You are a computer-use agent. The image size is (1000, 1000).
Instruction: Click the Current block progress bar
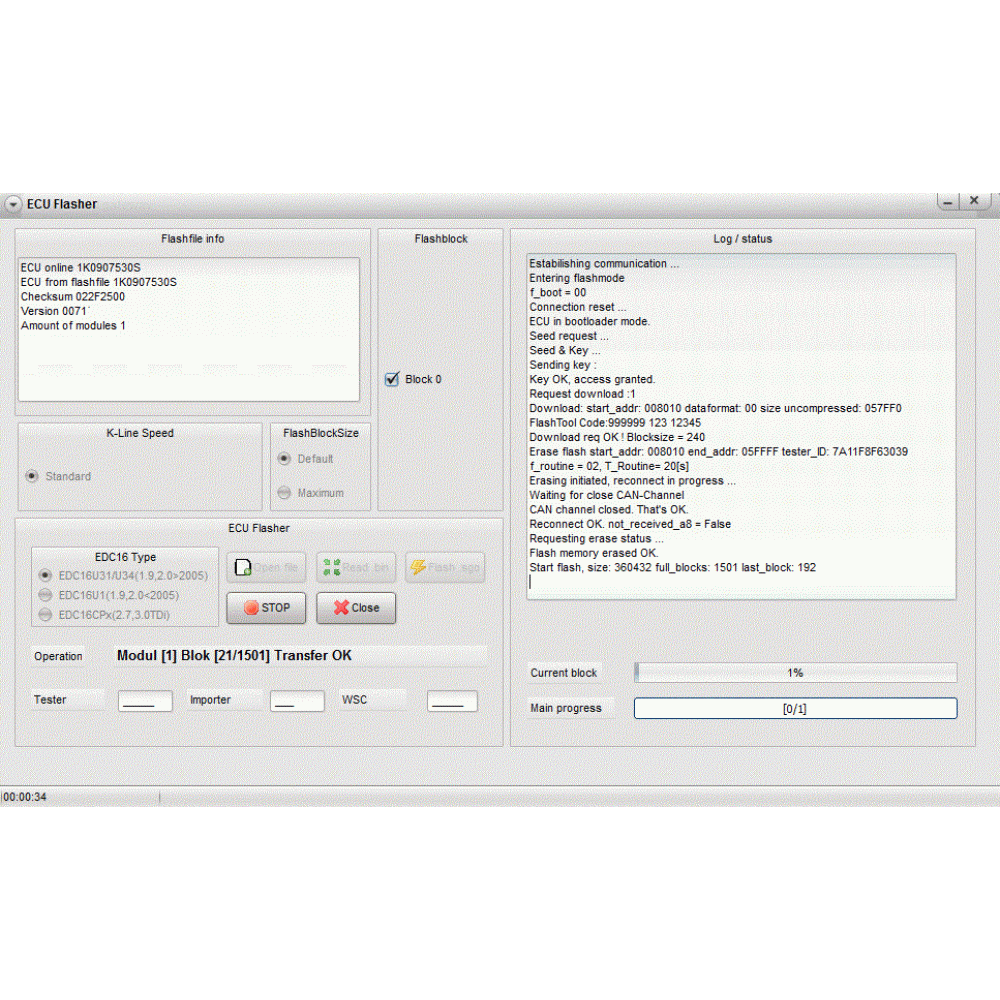(795, 673)
